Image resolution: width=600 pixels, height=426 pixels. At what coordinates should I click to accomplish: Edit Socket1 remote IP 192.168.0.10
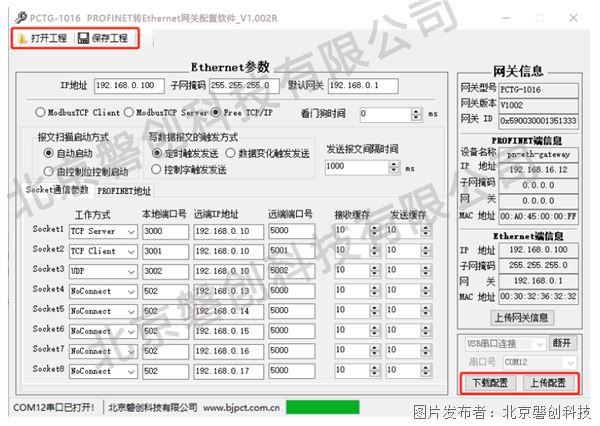point(228,232)
